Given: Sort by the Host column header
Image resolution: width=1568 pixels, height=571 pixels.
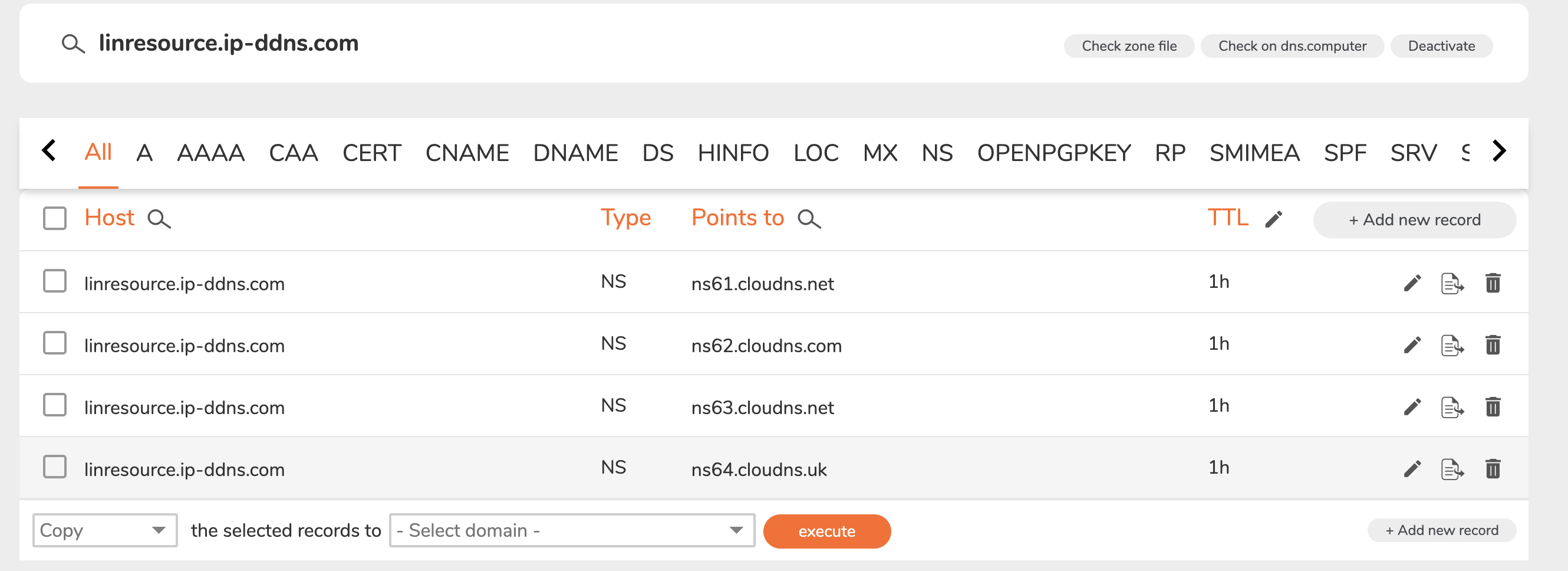Looking at the screenshot, I should click(x=109, y=218).
